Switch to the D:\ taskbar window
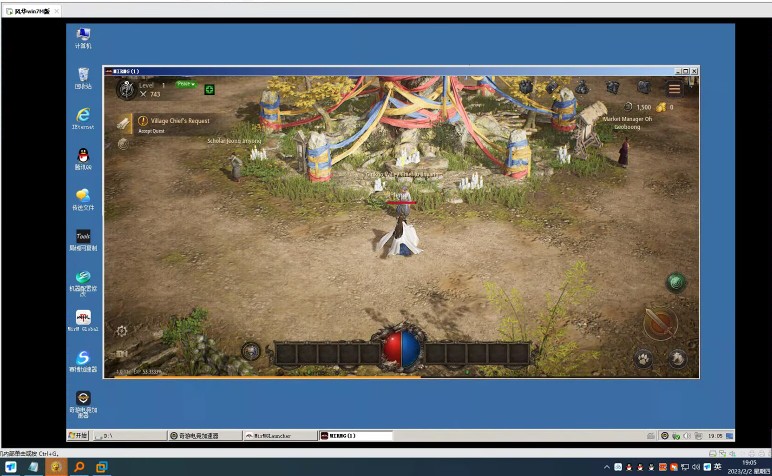This screenshot has height=476, width=772. pyautogui.click(x=129, y=436)
